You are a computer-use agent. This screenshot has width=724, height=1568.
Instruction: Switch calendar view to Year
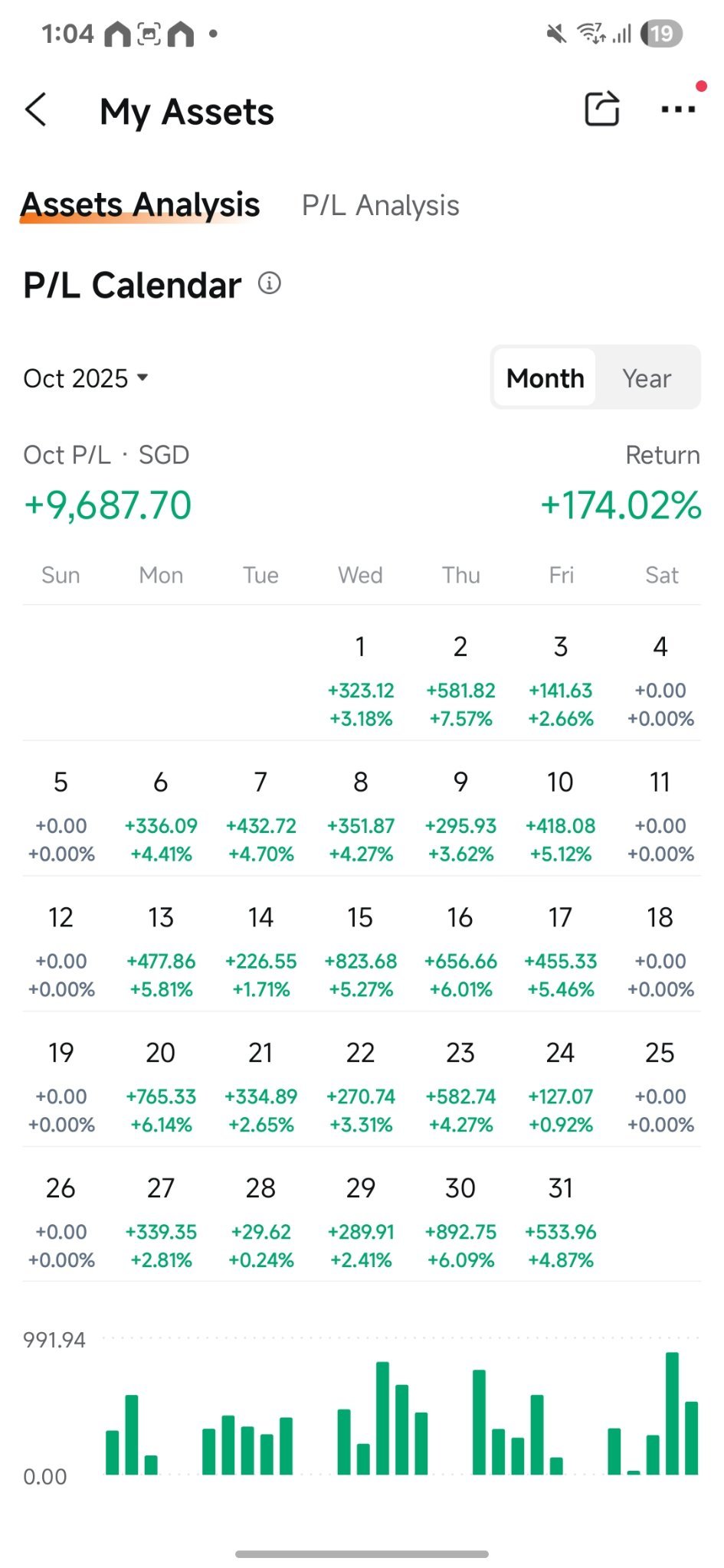647,377
